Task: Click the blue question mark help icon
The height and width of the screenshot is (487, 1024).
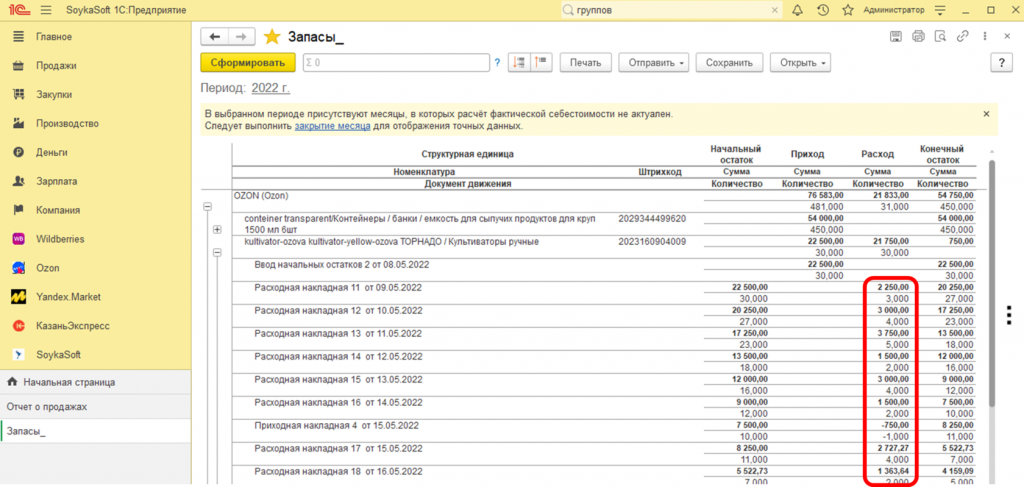Action: (497, 63)
